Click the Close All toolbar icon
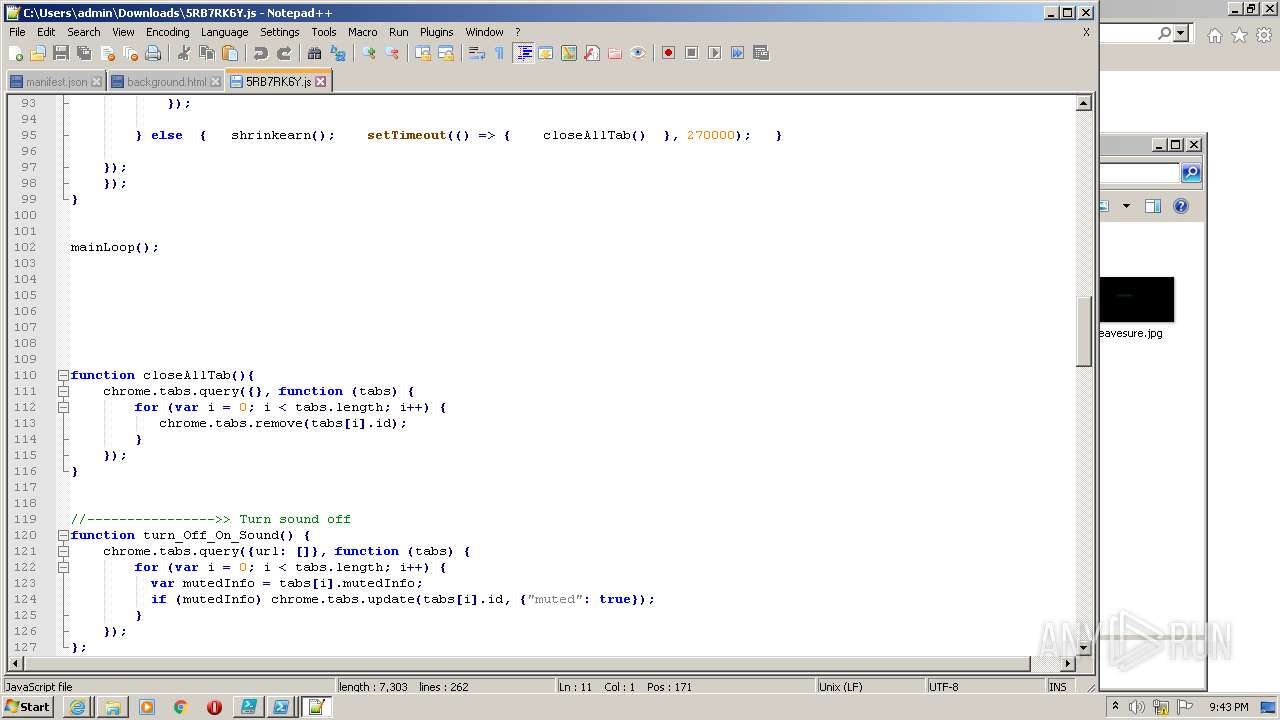 click(130, 53)
